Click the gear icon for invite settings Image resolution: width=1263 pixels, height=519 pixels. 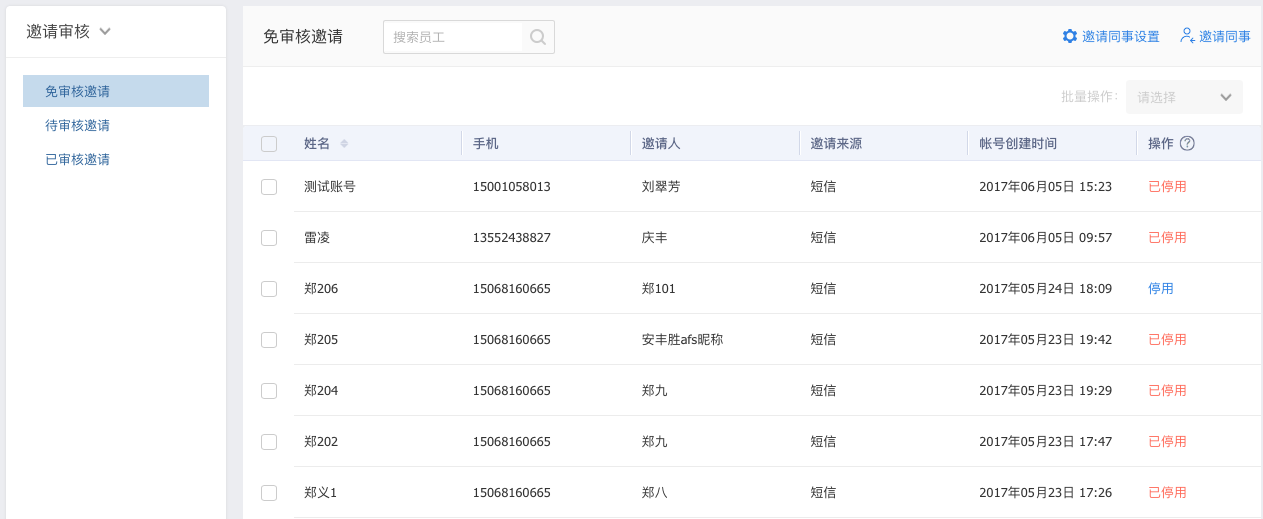[x=1070, y=36]
